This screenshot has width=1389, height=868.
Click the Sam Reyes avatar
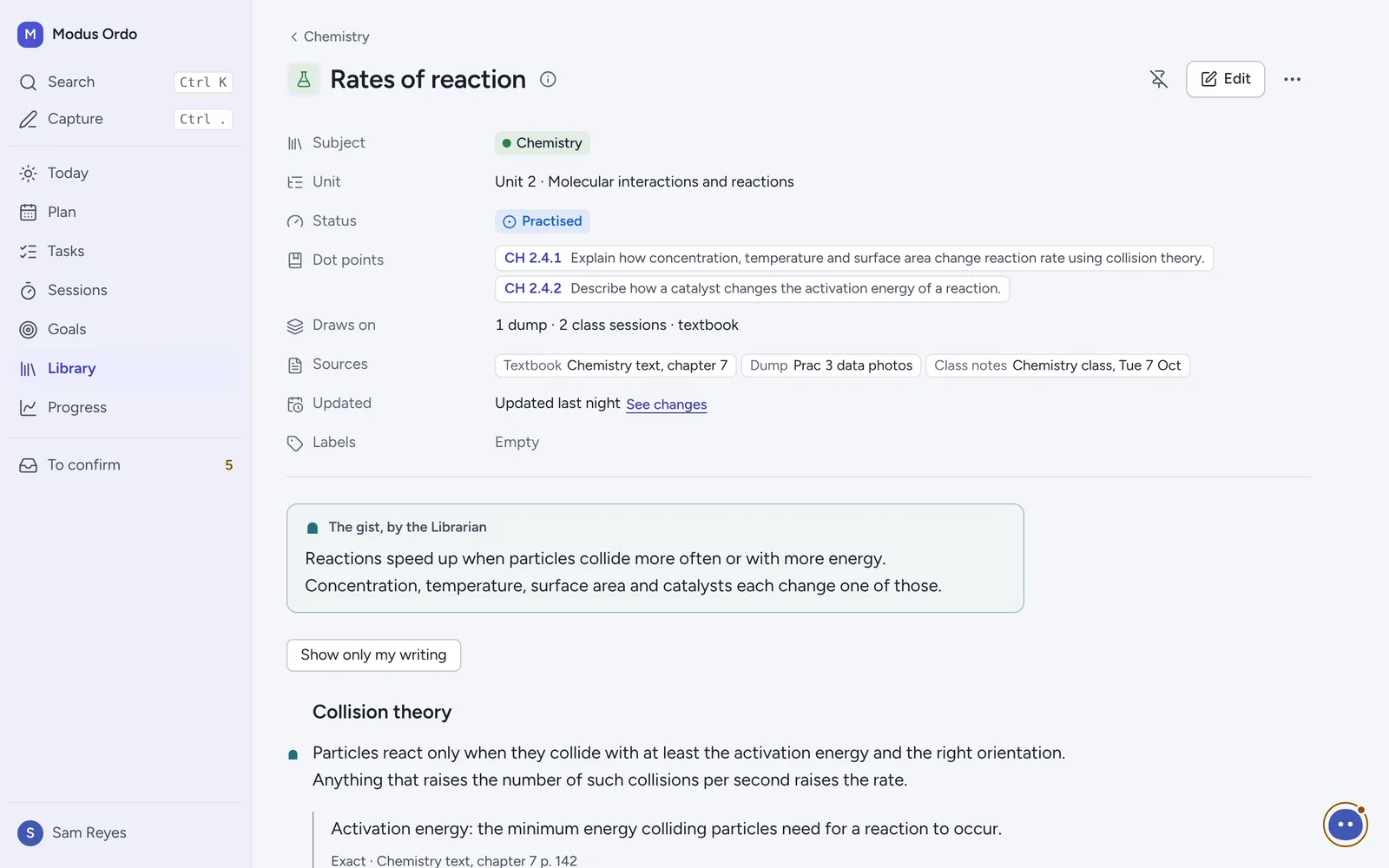[30, 832]
